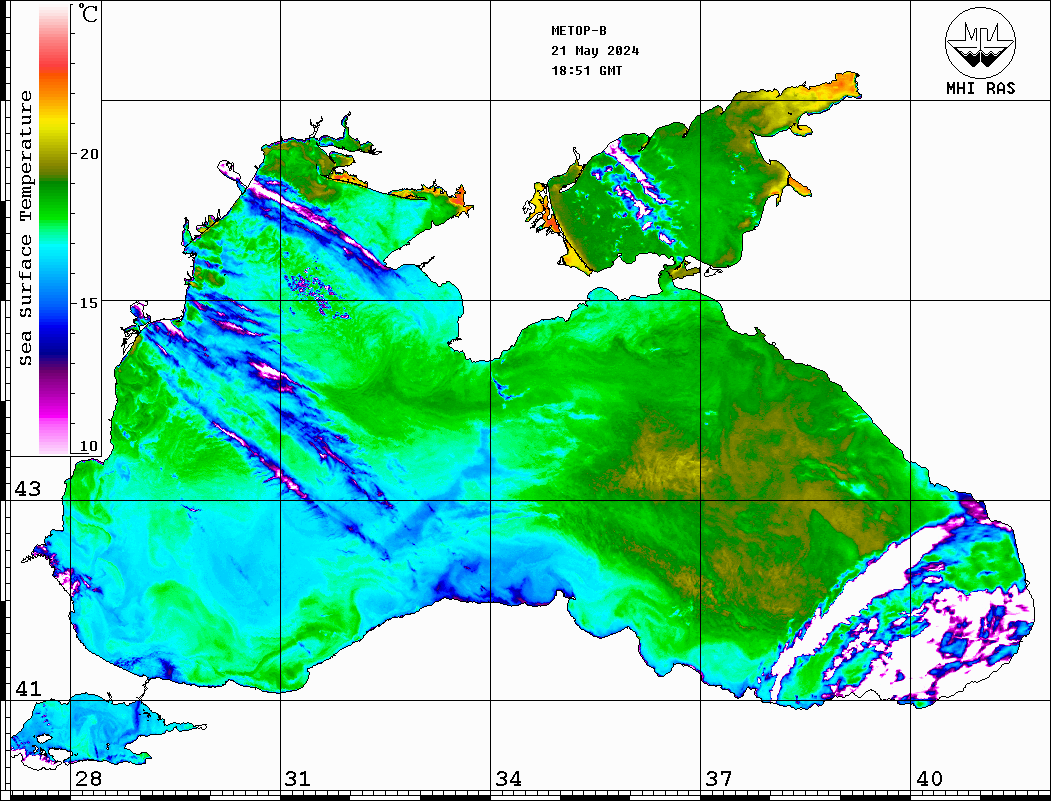This screenshot has height=801, width=1051.
Task: Select the 15 value on temperature scale
Action: click(88, 303)
